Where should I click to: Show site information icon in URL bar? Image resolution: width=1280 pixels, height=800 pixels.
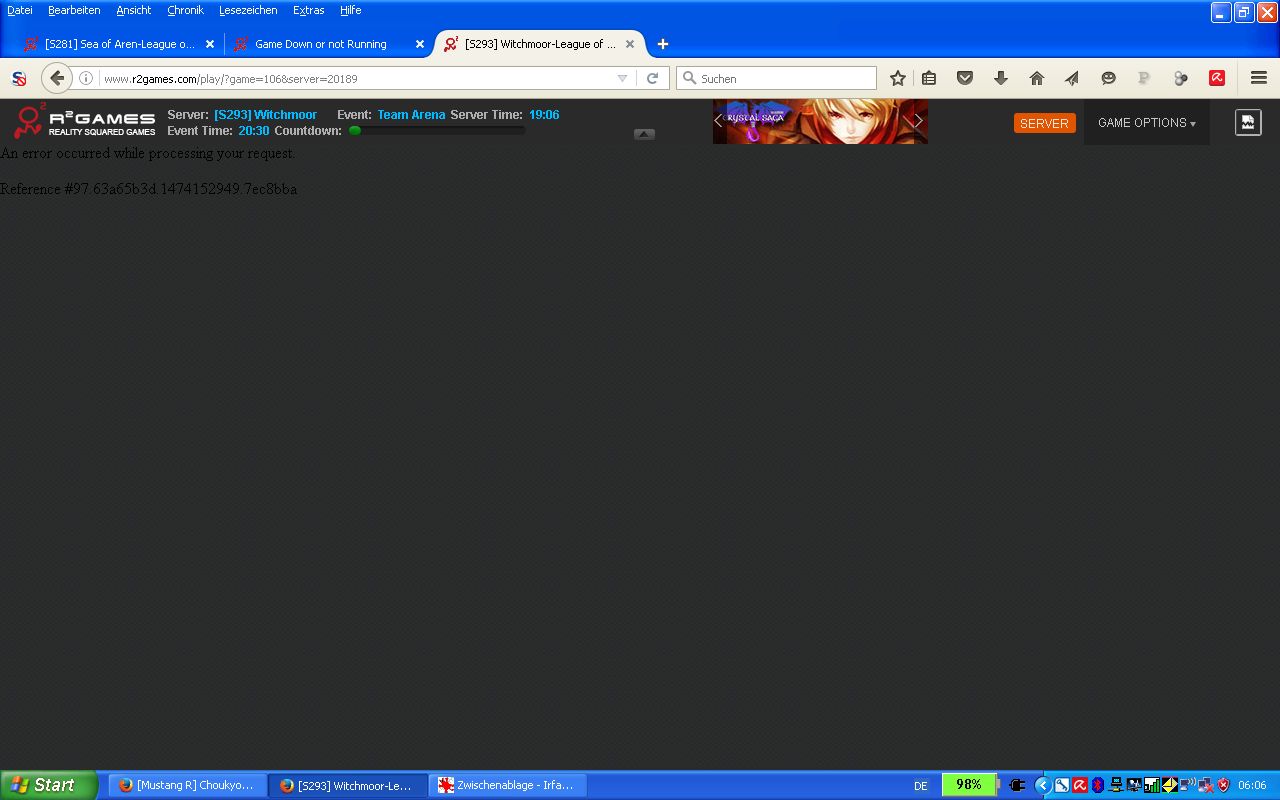(86, 78)
